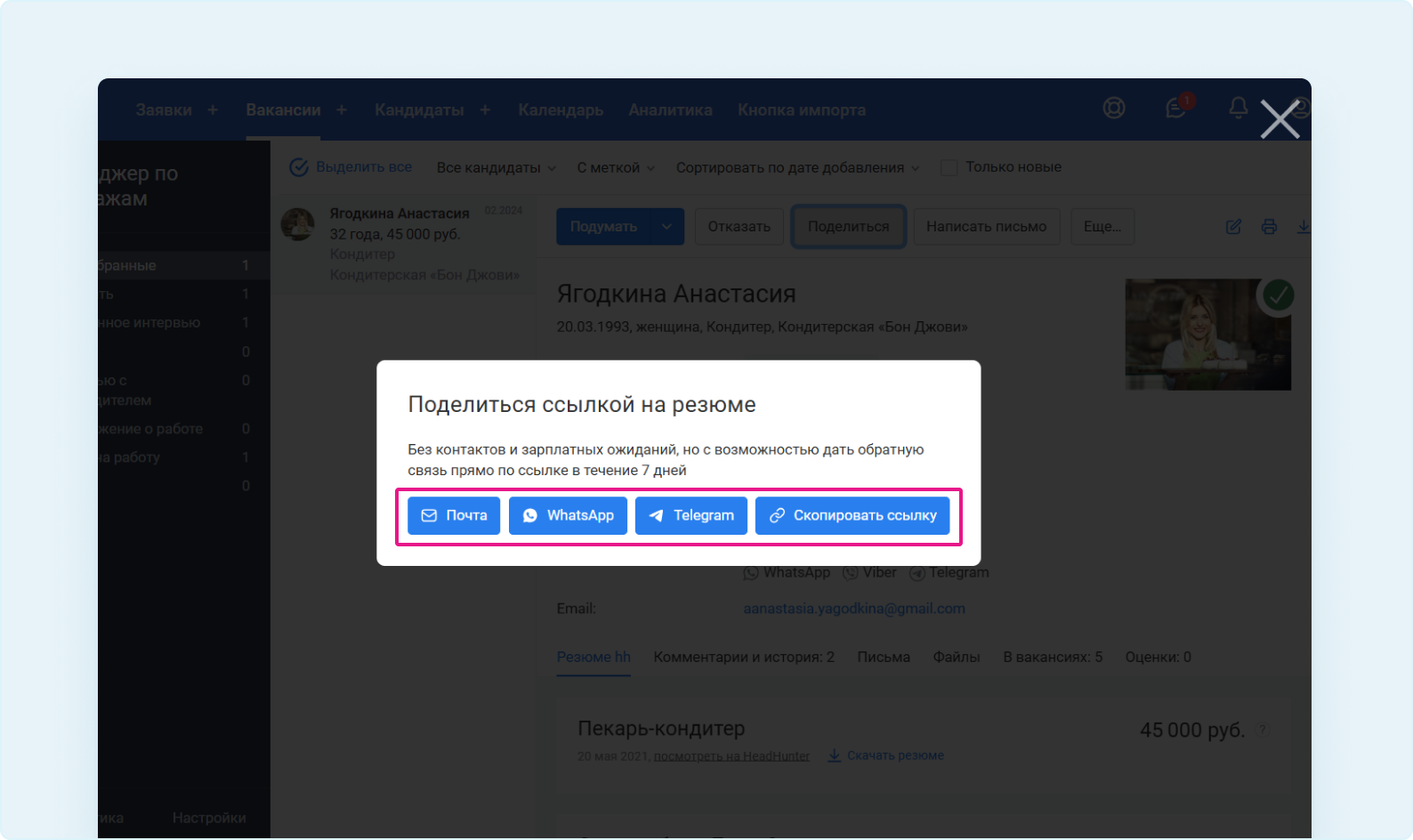
Task: Click посмотреть на HeadHunter link
Action: click(731, 756)
